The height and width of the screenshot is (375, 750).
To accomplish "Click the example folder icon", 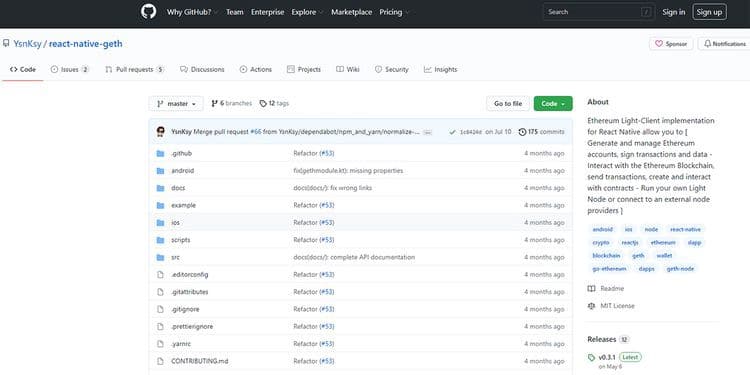I will click(x=160, y=205).
